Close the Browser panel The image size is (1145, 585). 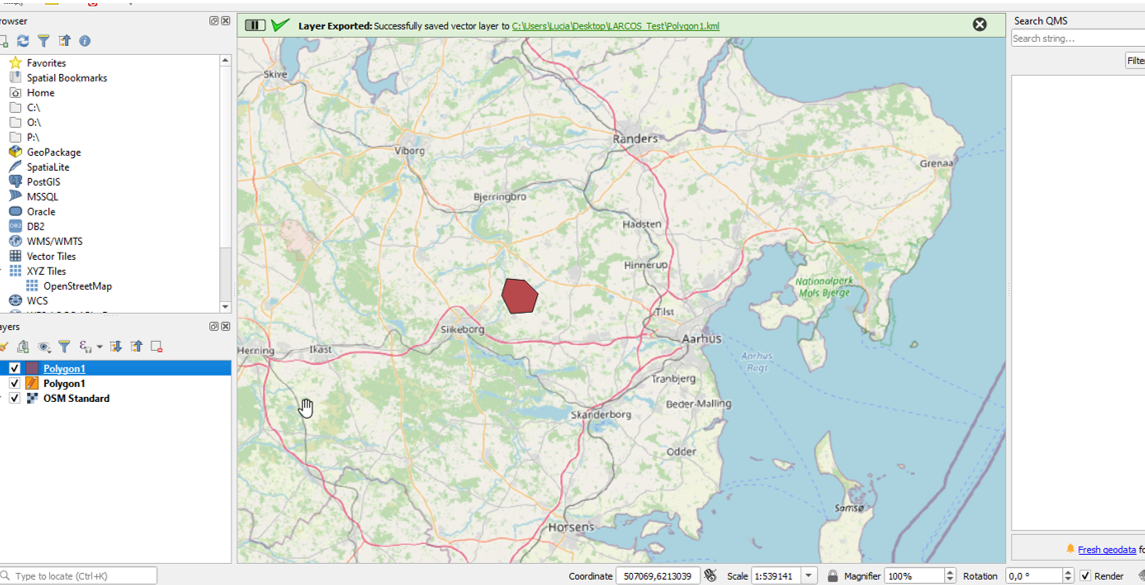(x=226, y=21)
